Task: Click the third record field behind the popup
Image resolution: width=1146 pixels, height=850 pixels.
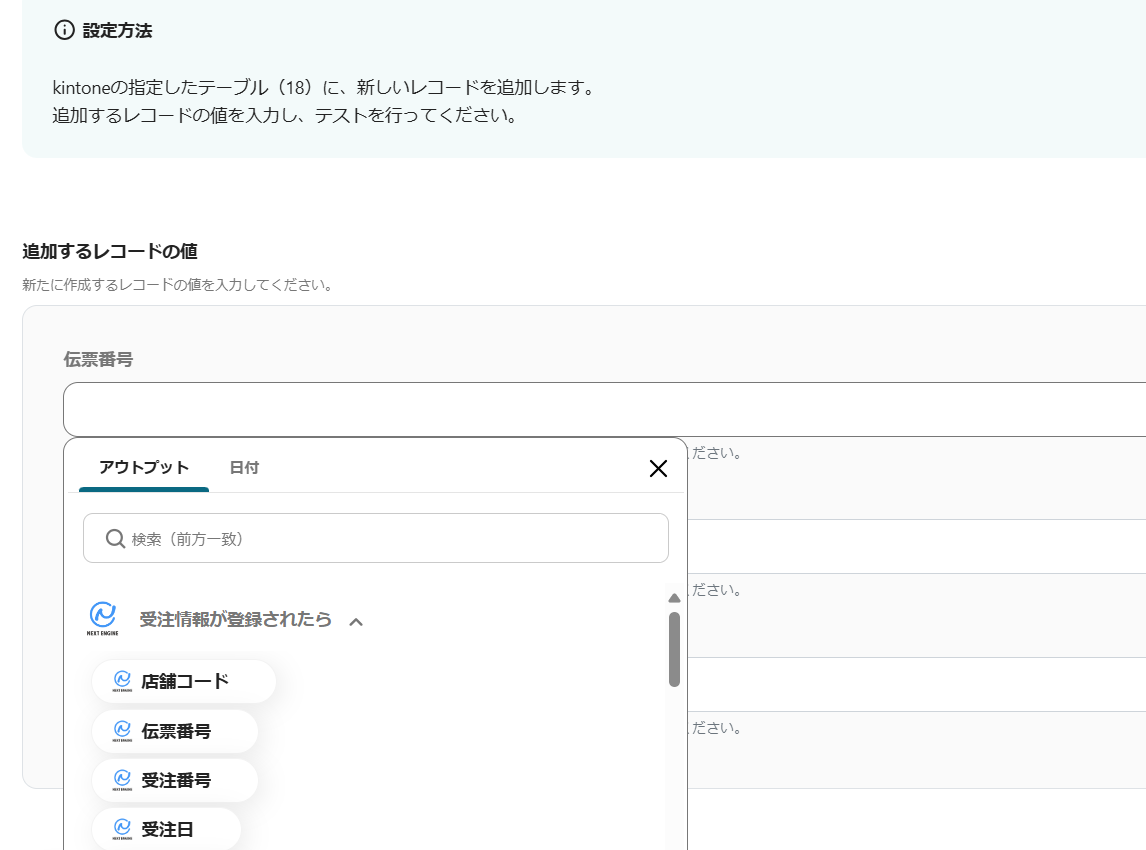Action: pos(915,685)
